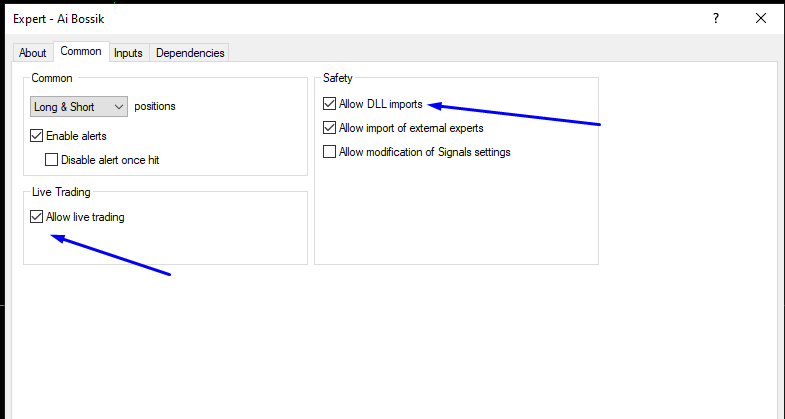Screen dimensions: 785x419
Task: Expand the Long & Short dropdown arrow
Action: click(x=120, y=106)
